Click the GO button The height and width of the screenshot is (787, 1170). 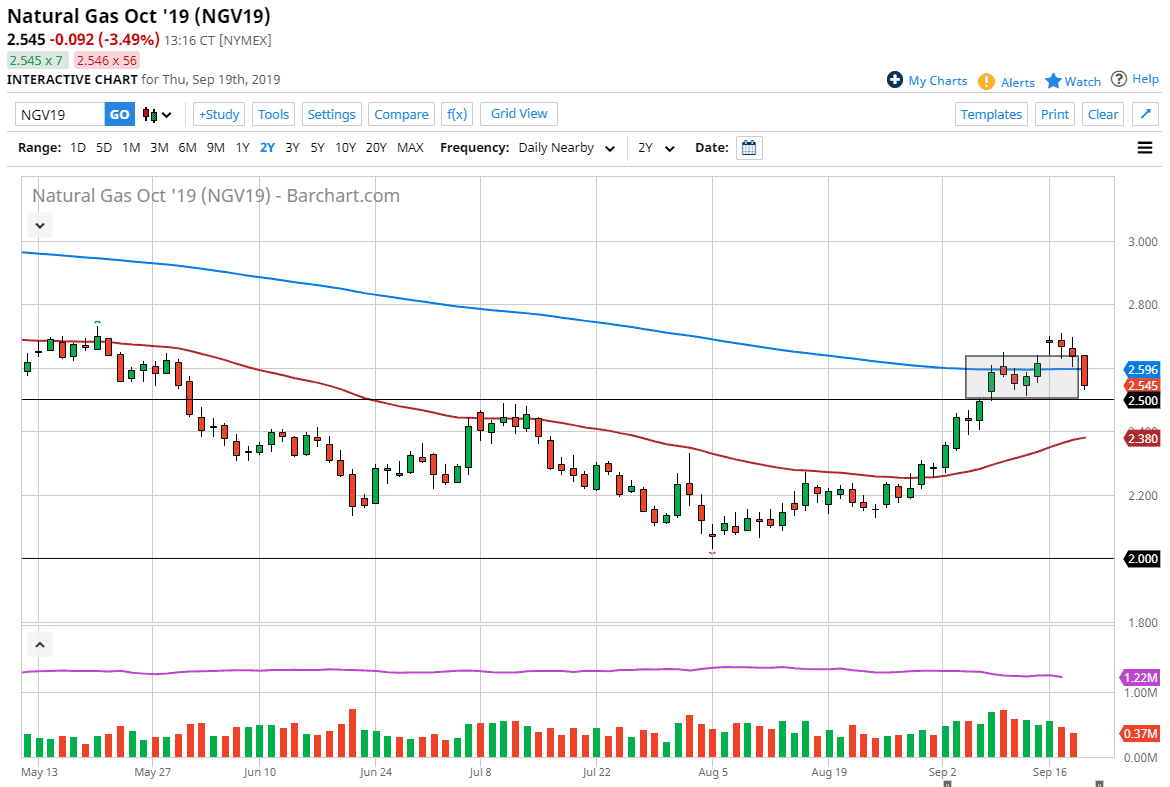(119, 114)
